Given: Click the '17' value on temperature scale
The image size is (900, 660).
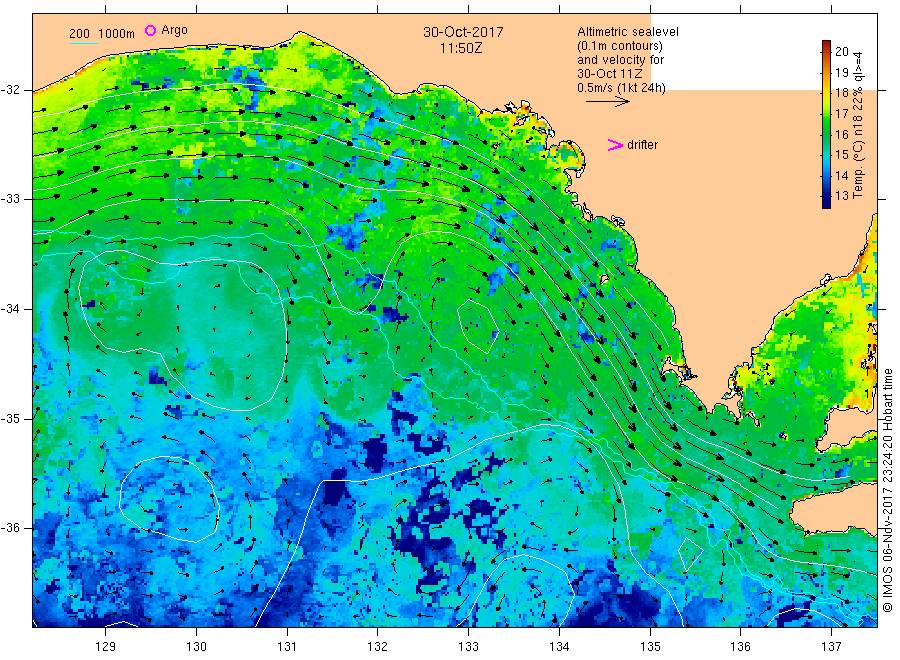Looking at the screenshot, I should [841, 114].
